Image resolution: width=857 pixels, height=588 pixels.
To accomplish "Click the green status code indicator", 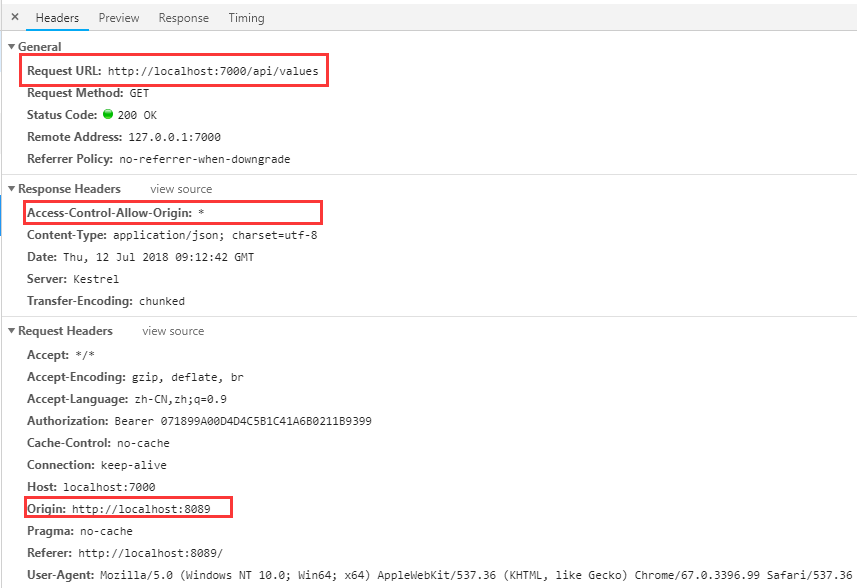I will coord(108,115).
